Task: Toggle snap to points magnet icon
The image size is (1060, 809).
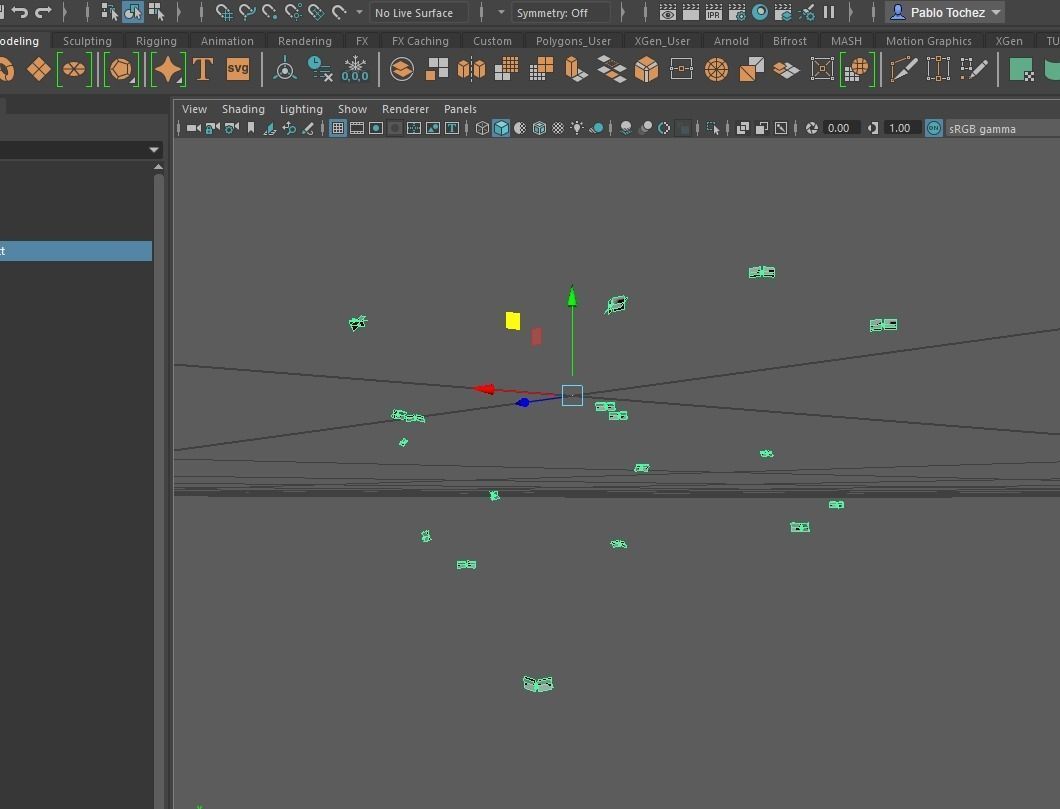Action: pos(270,11)
